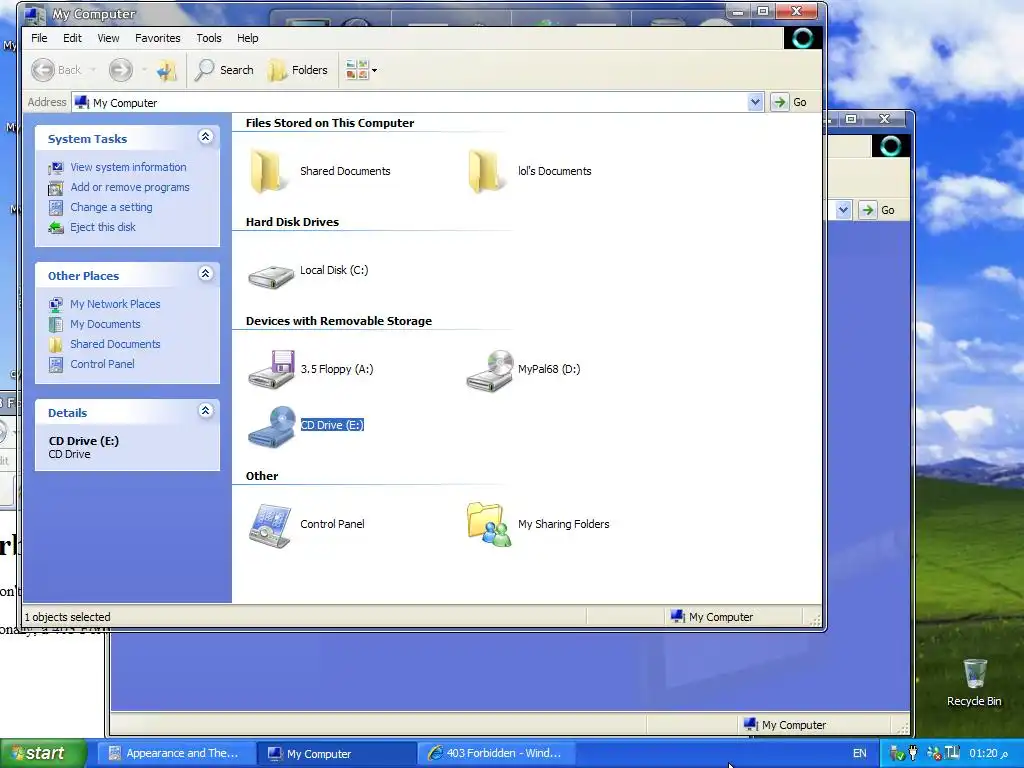
Task: Open the Help menu
Action: [x=248, y=38]
